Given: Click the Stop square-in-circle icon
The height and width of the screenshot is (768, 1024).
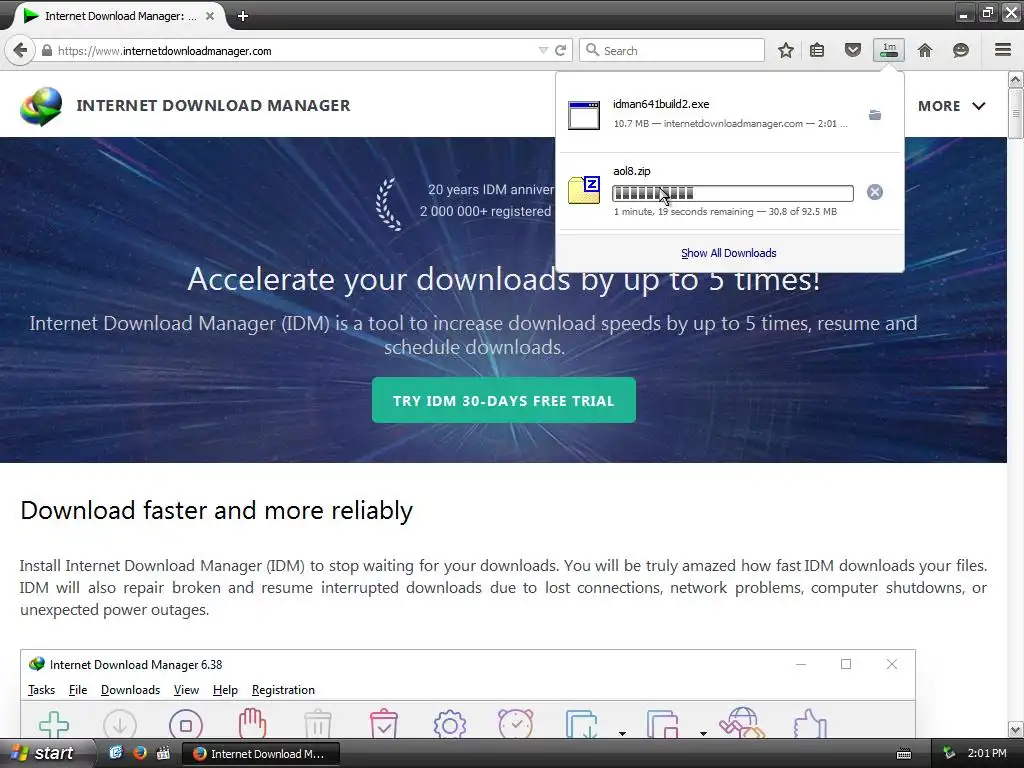Looking at the screenshot, I should pos(186,725).
